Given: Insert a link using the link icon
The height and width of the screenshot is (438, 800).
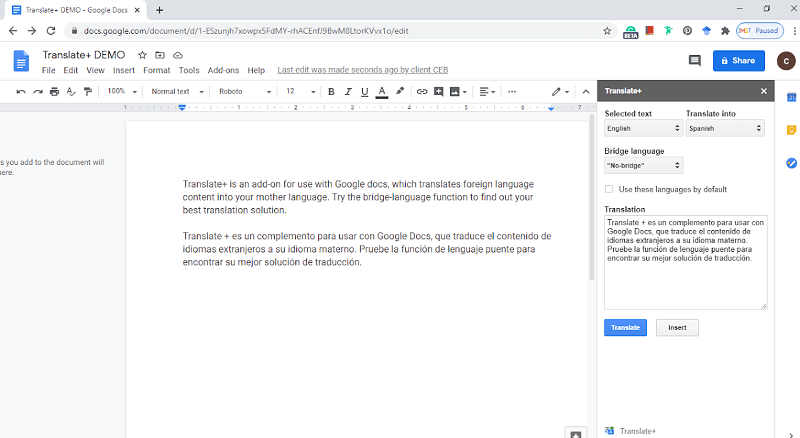Looking at the screenshot, I should 422,91.
